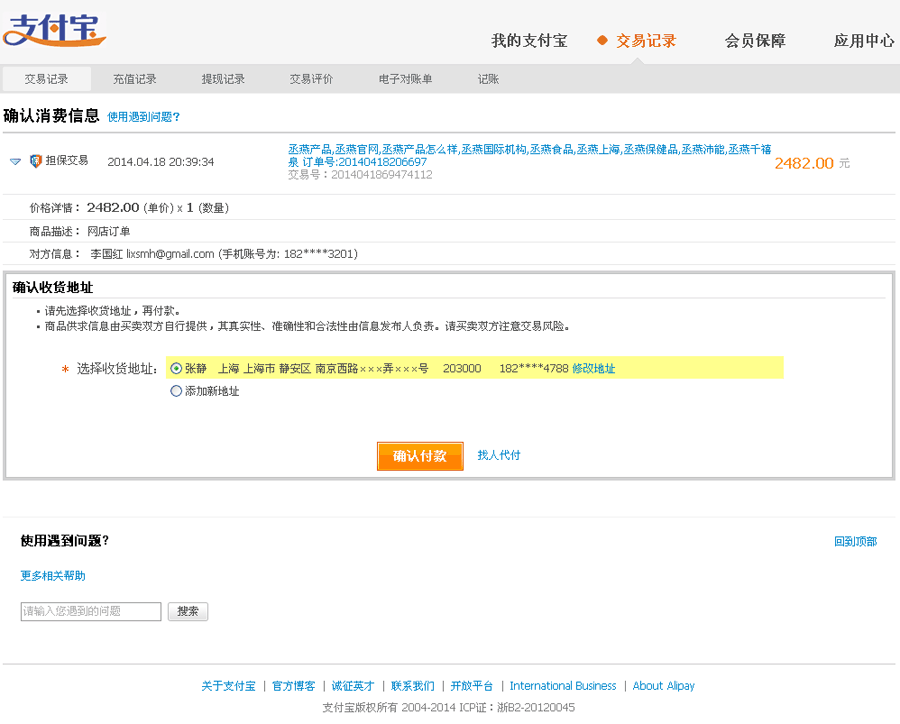Select the 张静 上海 address radio button
The image size is (900, 724).
[176, 369]
